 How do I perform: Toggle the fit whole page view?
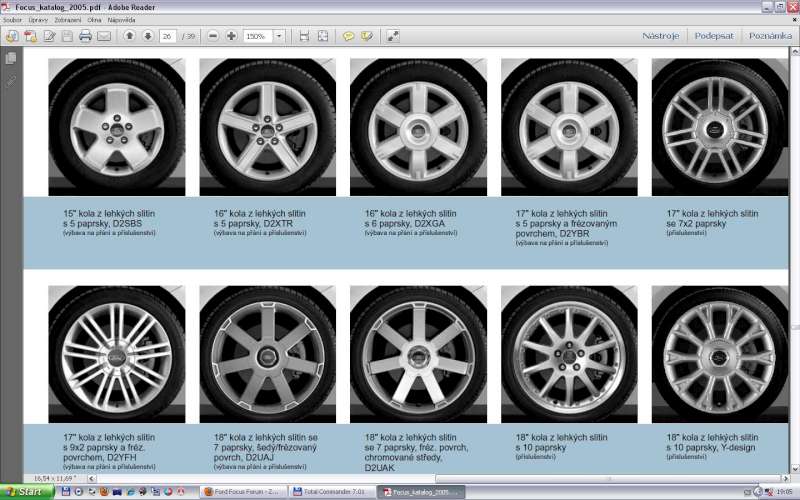[322, 36]
